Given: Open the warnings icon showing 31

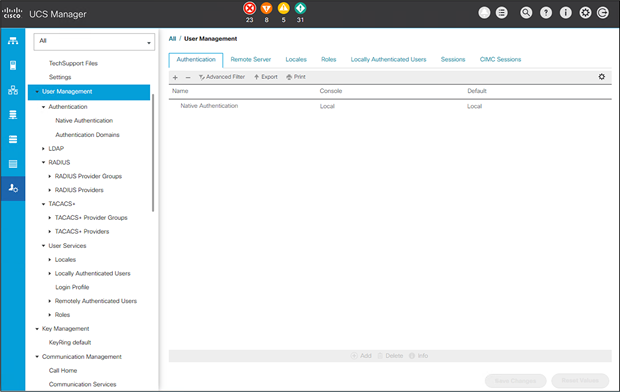Looking at the screenshot, I should (x=301, y=8).
